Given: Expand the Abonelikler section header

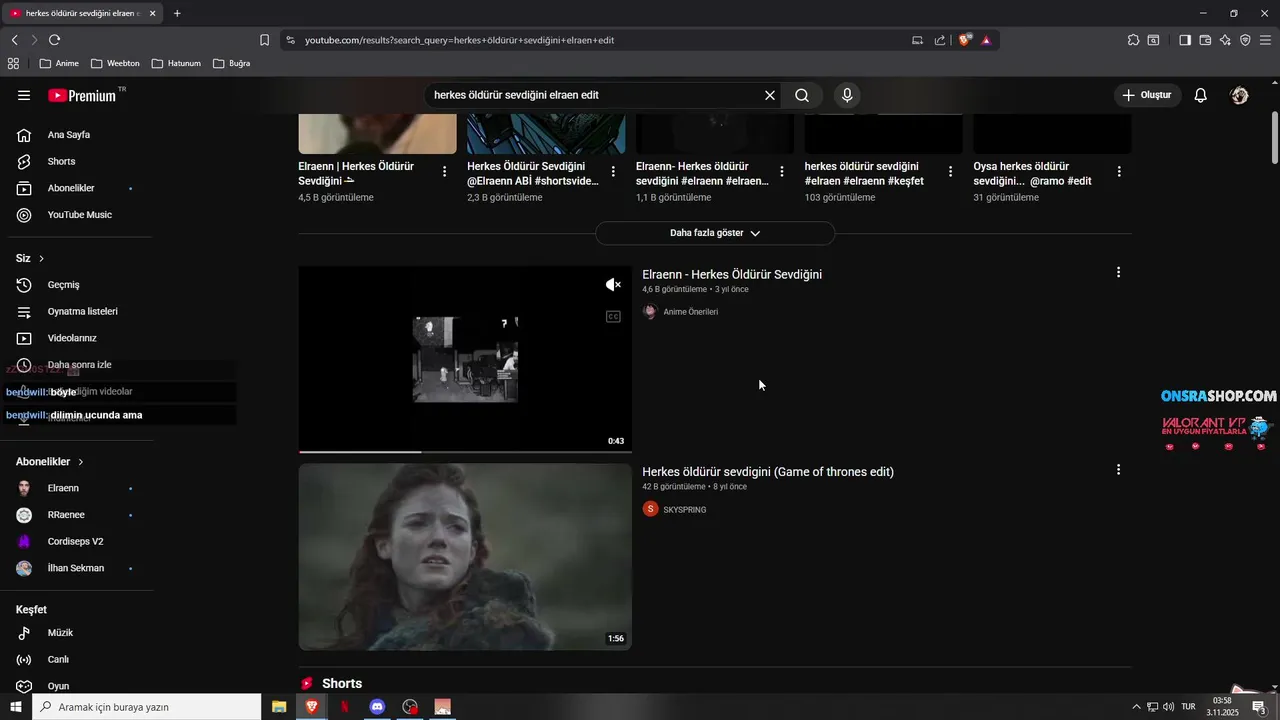Looking at the screenshot, I should (50, 462).
